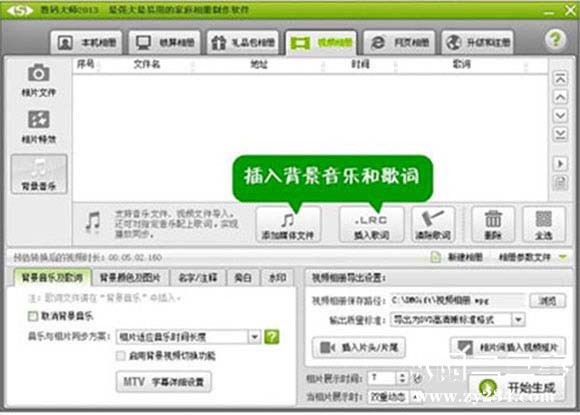
Task: Expand the 音乐与相片同步方案 dropdown
Action: pyautogui.click(x=254, y=337)
